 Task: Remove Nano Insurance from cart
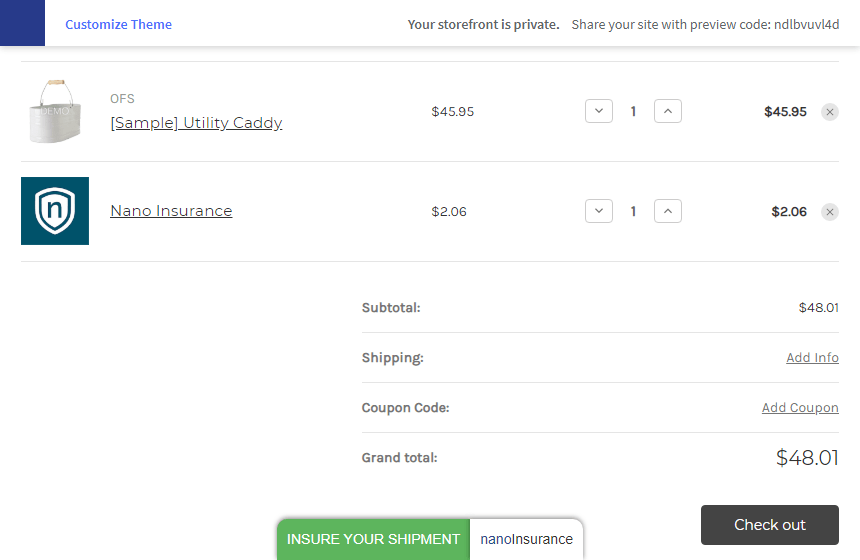pos(830,212)
